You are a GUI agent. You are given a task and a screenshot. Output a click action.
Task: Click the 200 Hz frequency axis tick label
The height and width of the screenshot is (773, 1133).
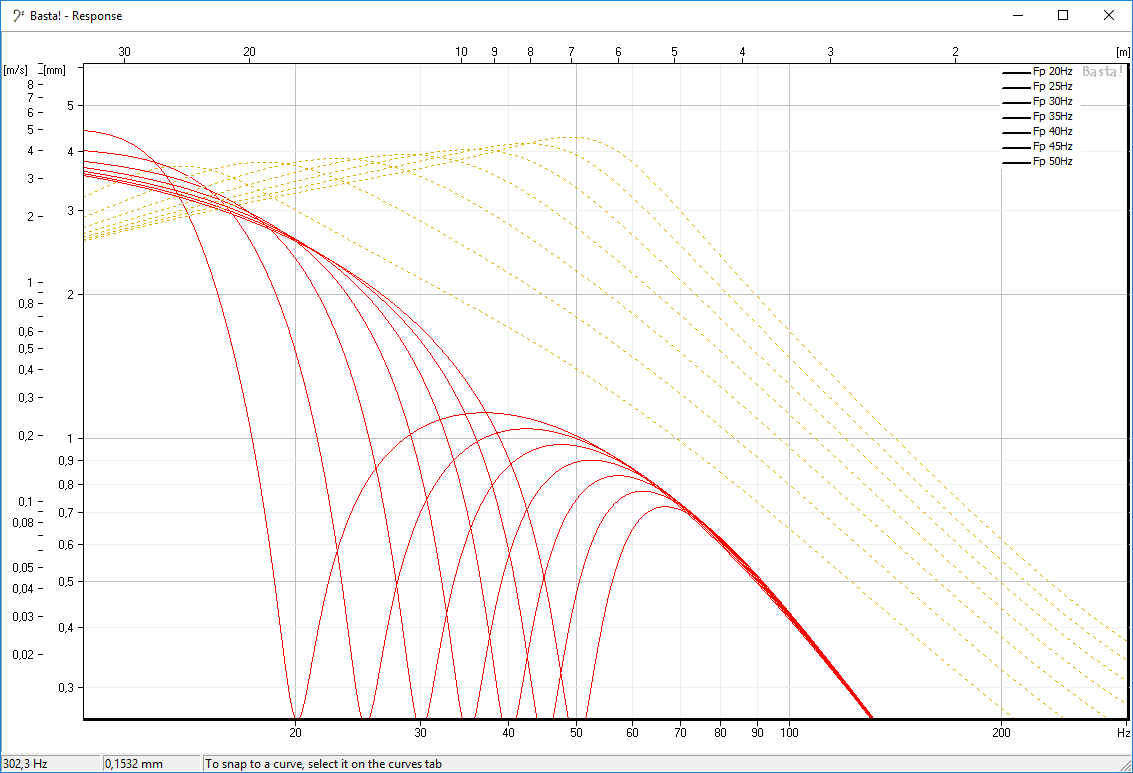(x=1001, y=733)
